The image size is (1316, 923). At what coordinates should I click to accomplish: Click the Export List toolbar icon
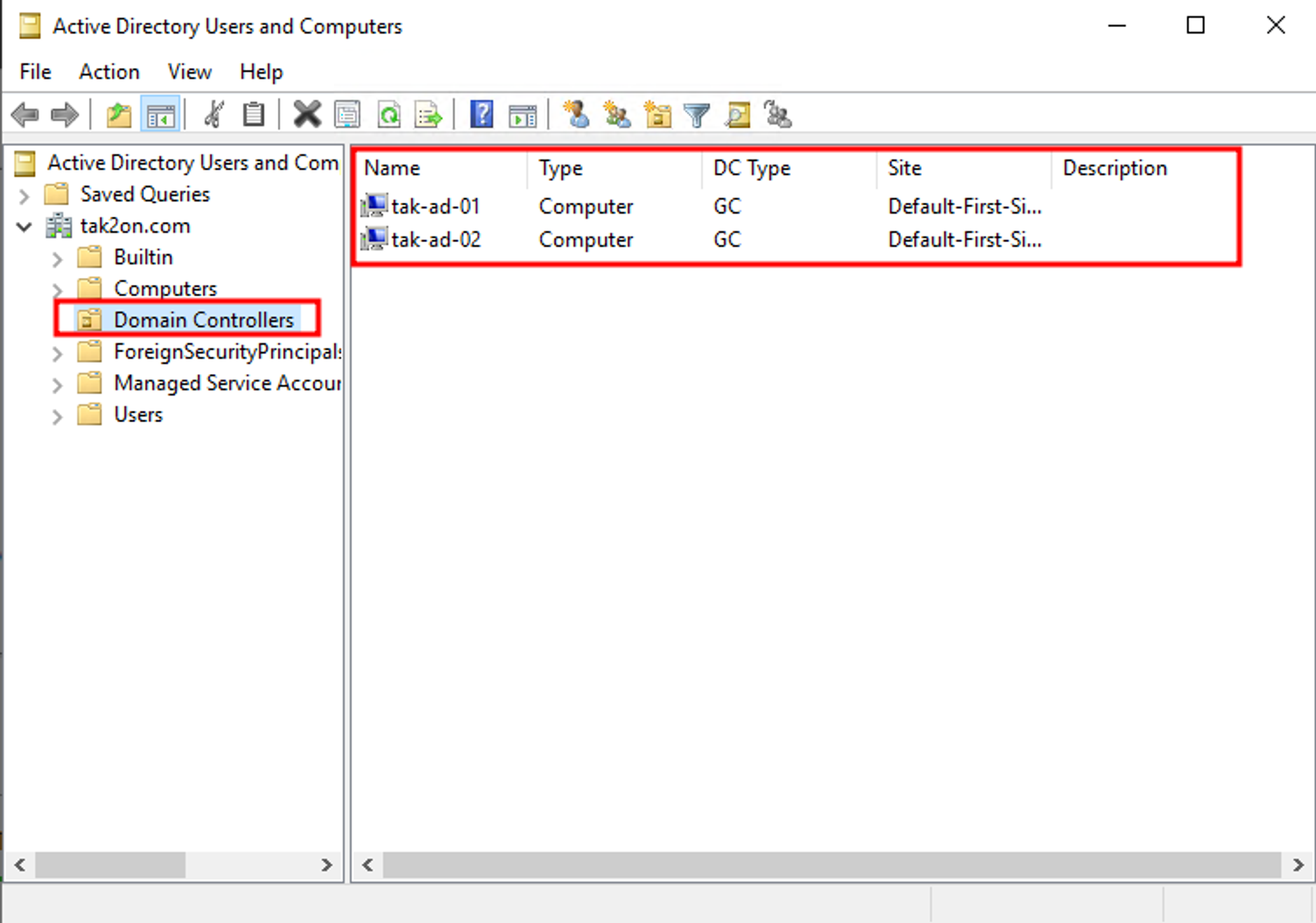tap(428, 115)
